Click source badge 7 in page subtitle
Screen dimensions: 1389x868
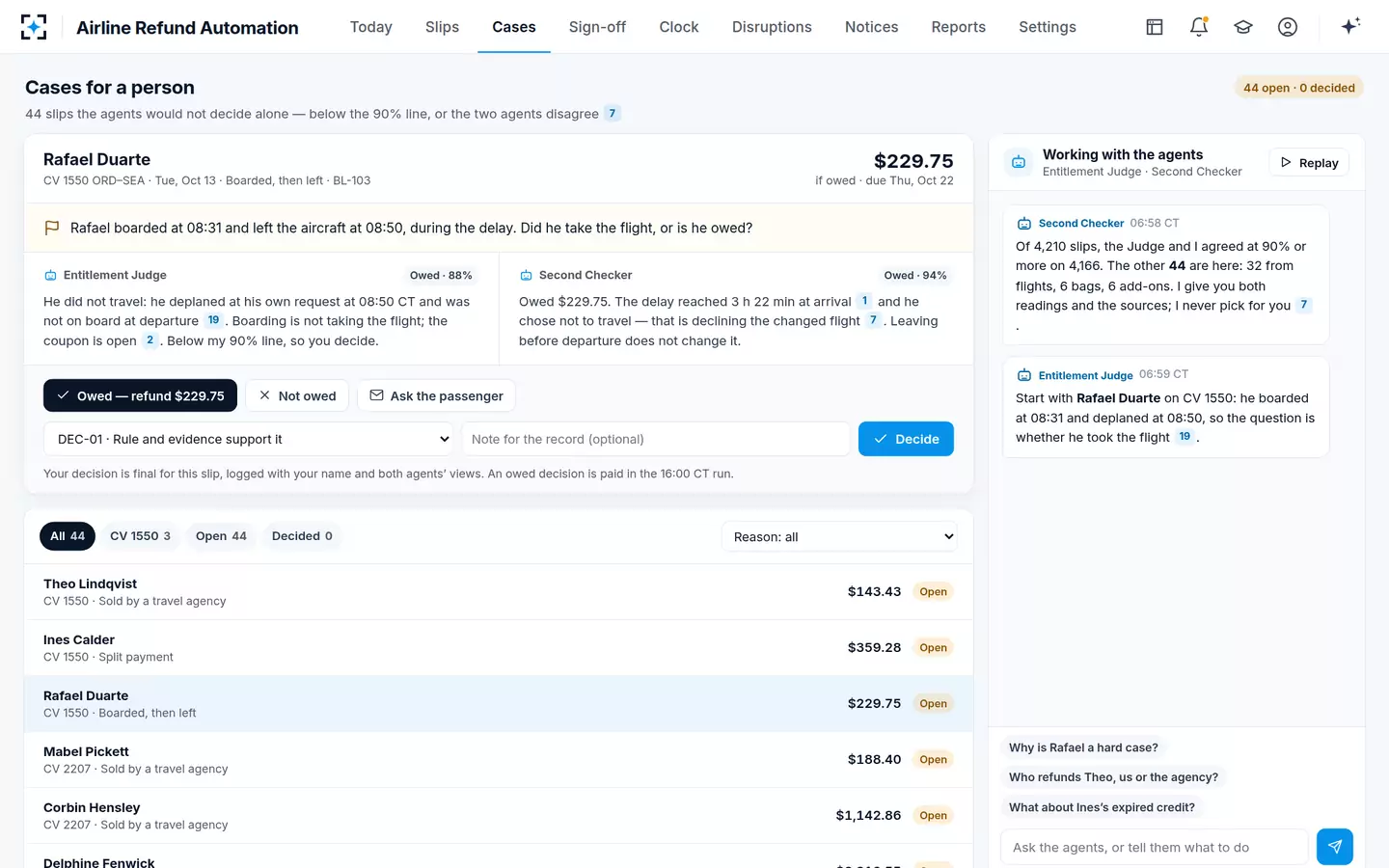tap(613, 114)
